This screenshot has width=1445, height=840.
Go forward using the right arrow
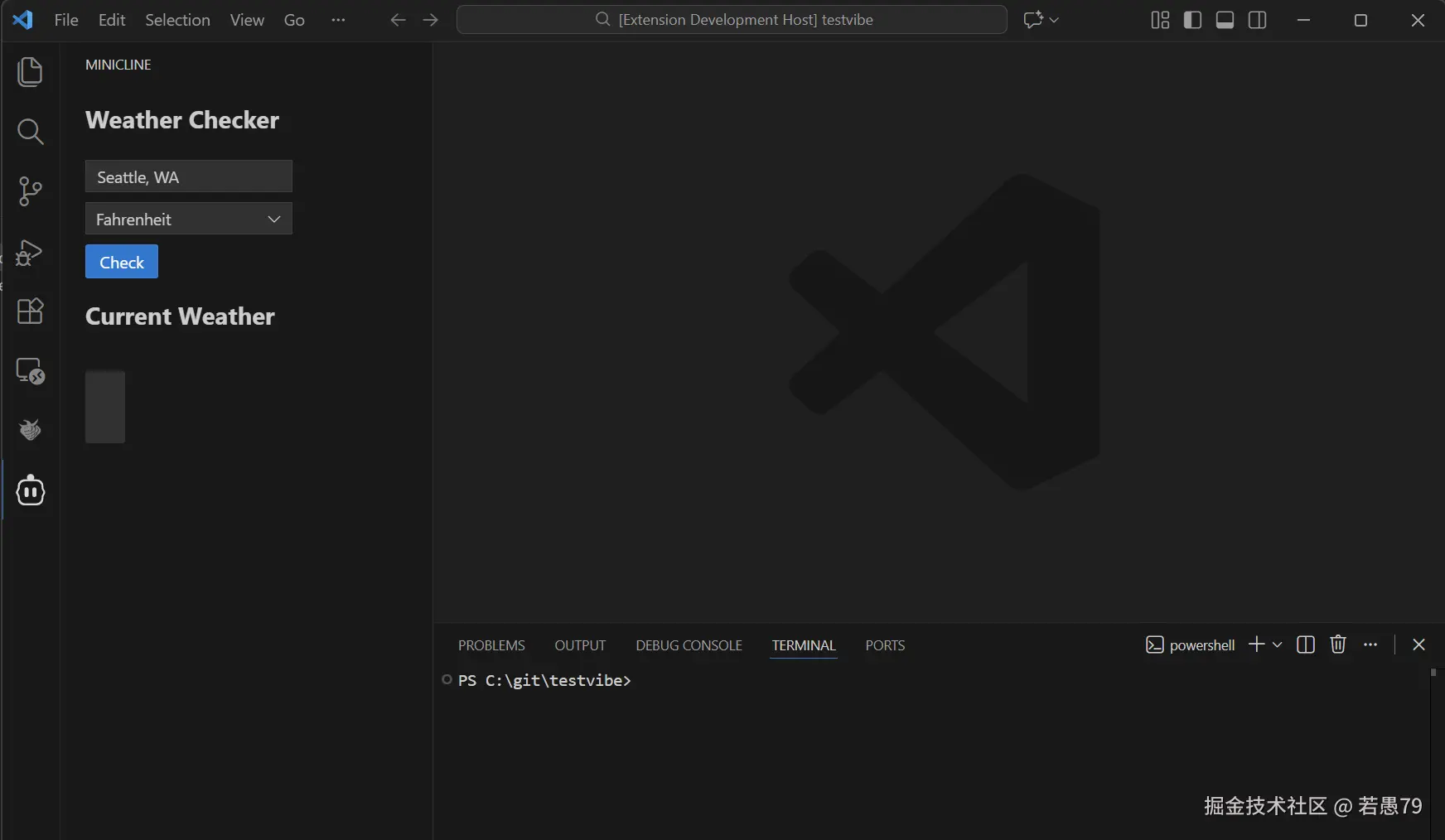coord(430,20)
